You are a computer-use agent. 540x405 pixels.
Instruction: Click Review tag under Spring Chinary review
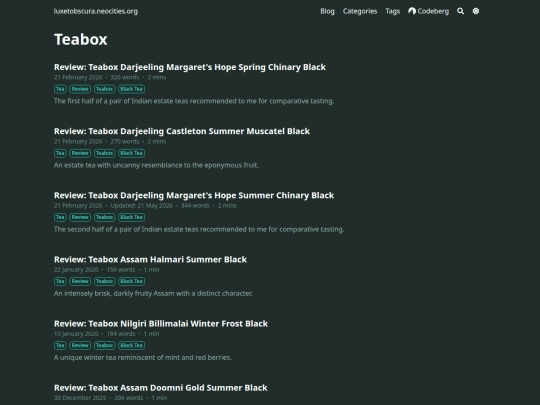80,89
